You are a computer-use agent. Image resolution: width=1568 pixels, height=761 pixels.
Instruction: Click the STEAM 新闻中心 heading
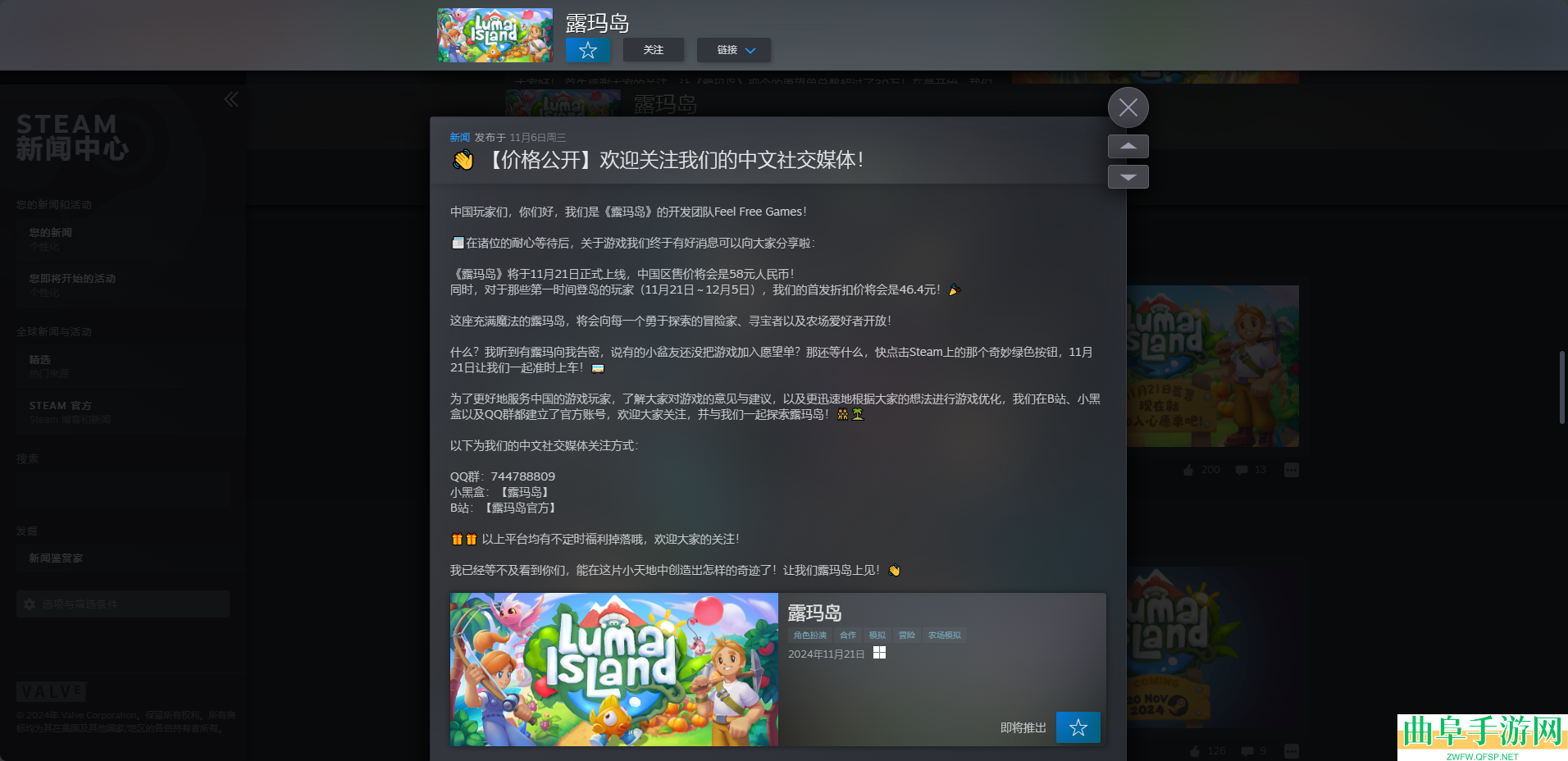tap(72, 137)
